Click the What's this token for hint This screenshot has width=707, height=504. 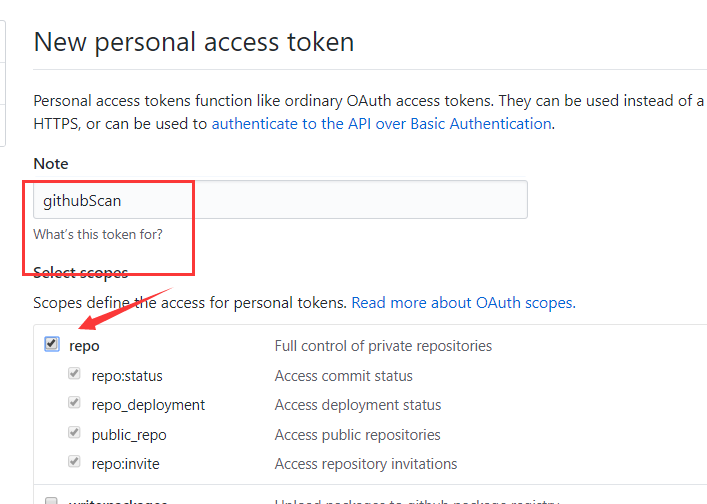(98, 235)
